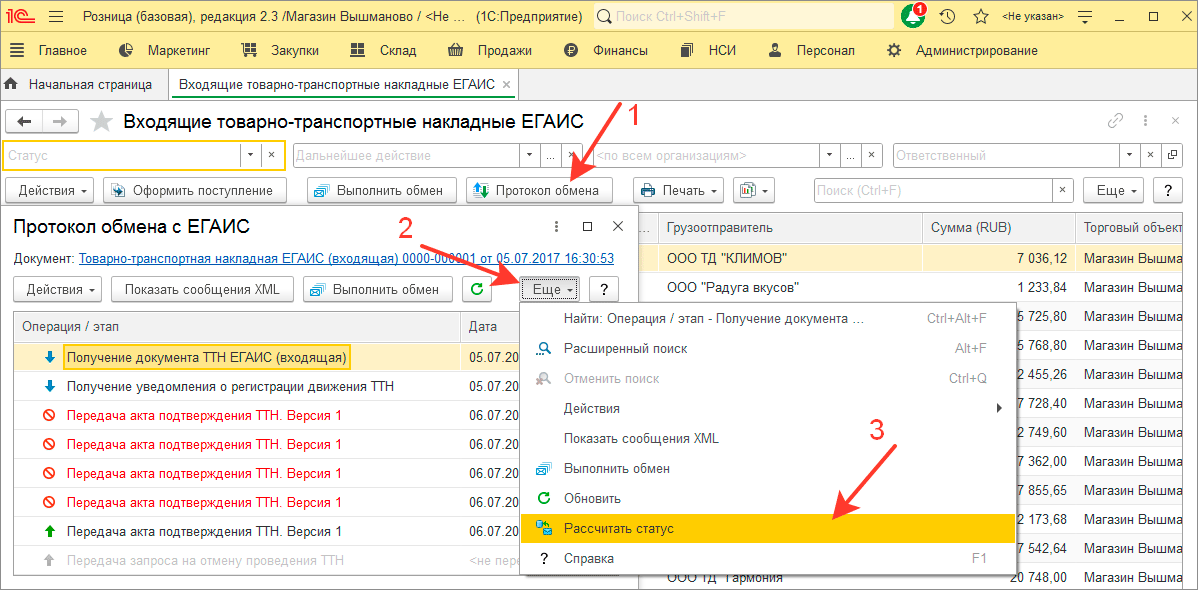
Task: Click Протокол обмена button
Action: (x=539, y=190)
